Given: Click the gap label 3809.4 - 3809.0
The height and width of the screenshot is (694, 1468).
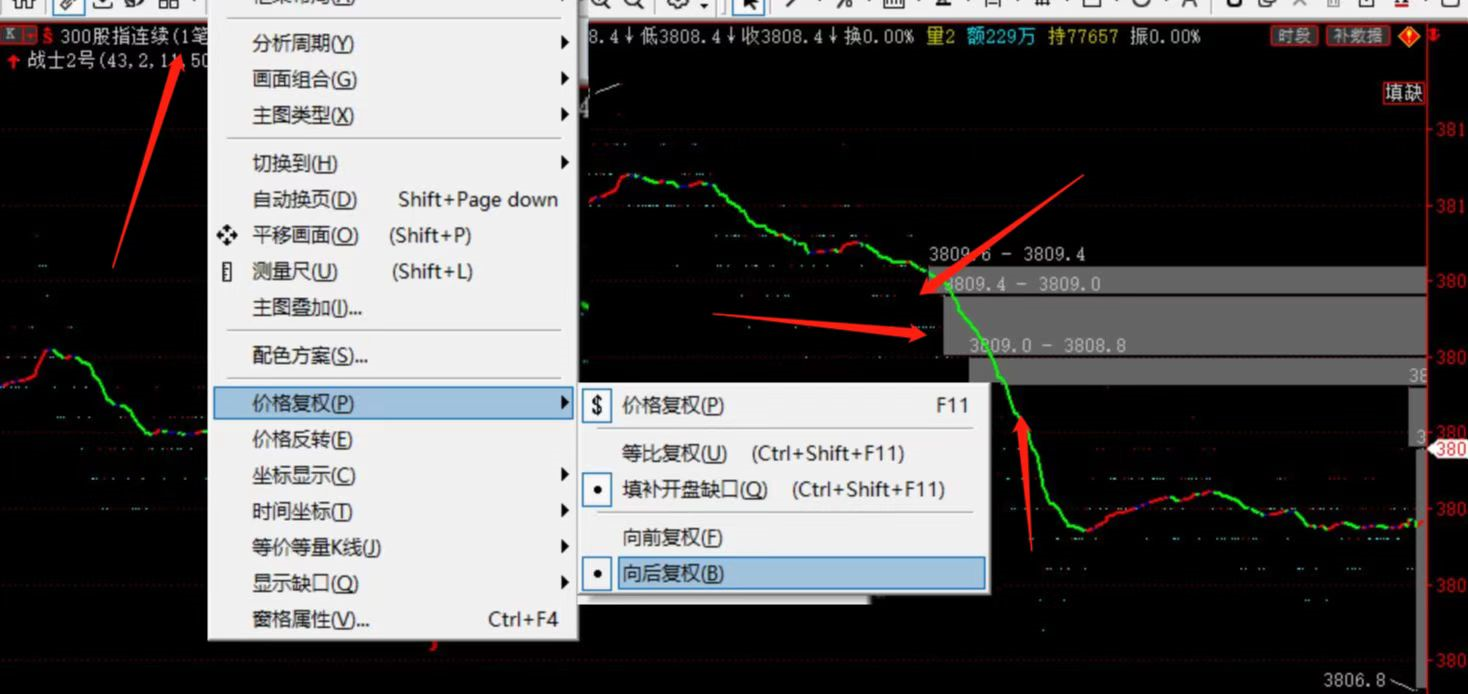Looking at the screenshot, I should pos(1022,284).
